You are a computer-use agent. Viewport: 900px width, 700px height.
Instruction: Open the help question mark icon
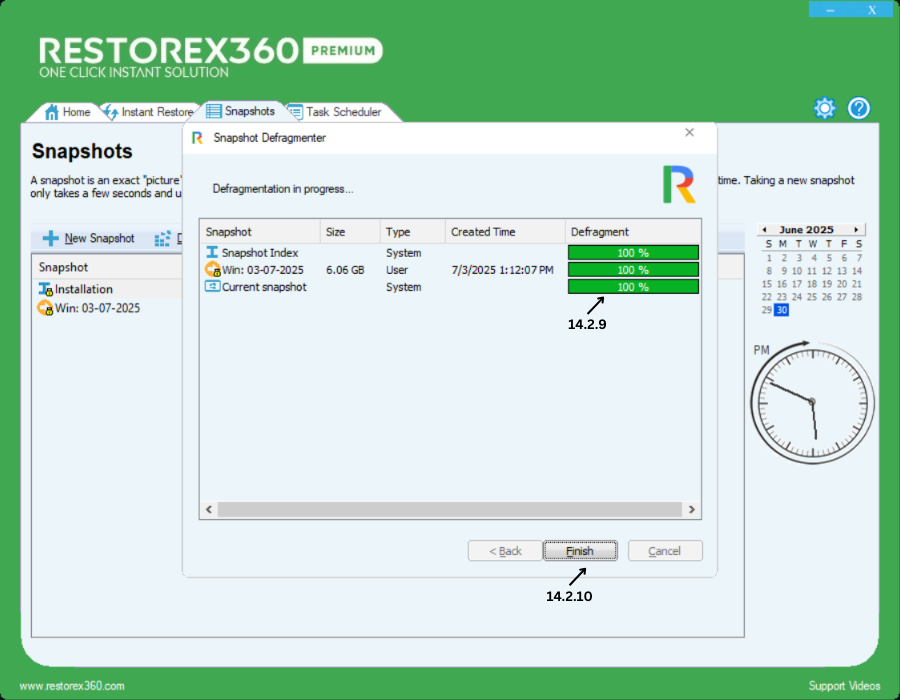859,109
